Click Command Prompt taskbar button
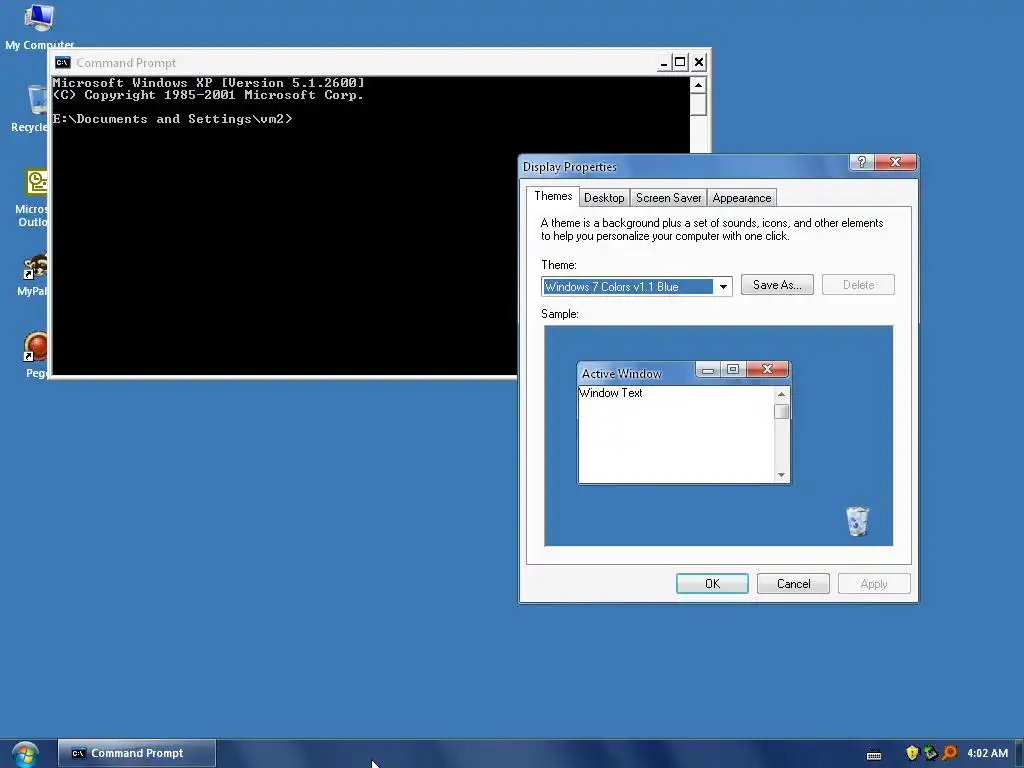The height and width of the screenshot is (768, 1024). coord(136,753)
